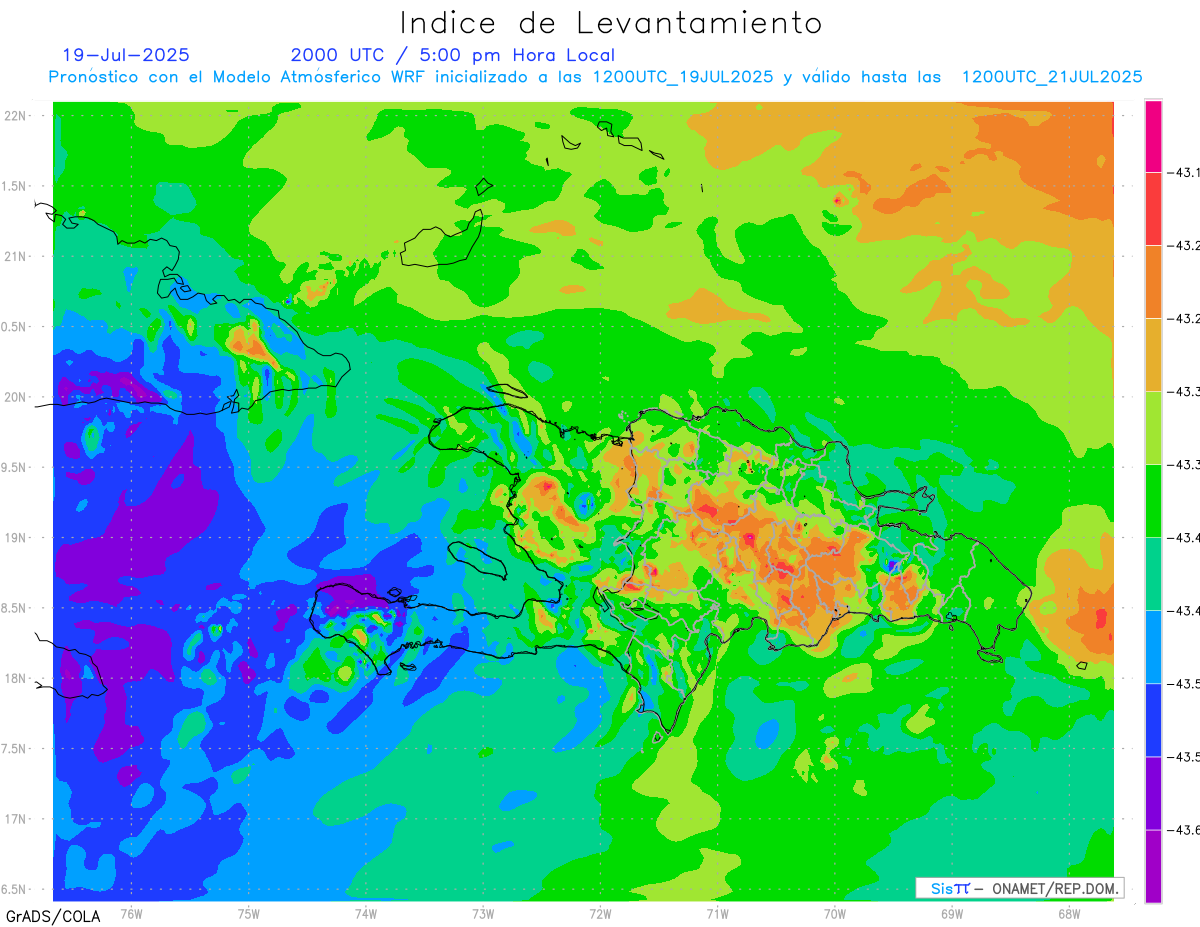
Task: Select the dark orange colorbar swatch
Action: tap(1153, 282)
